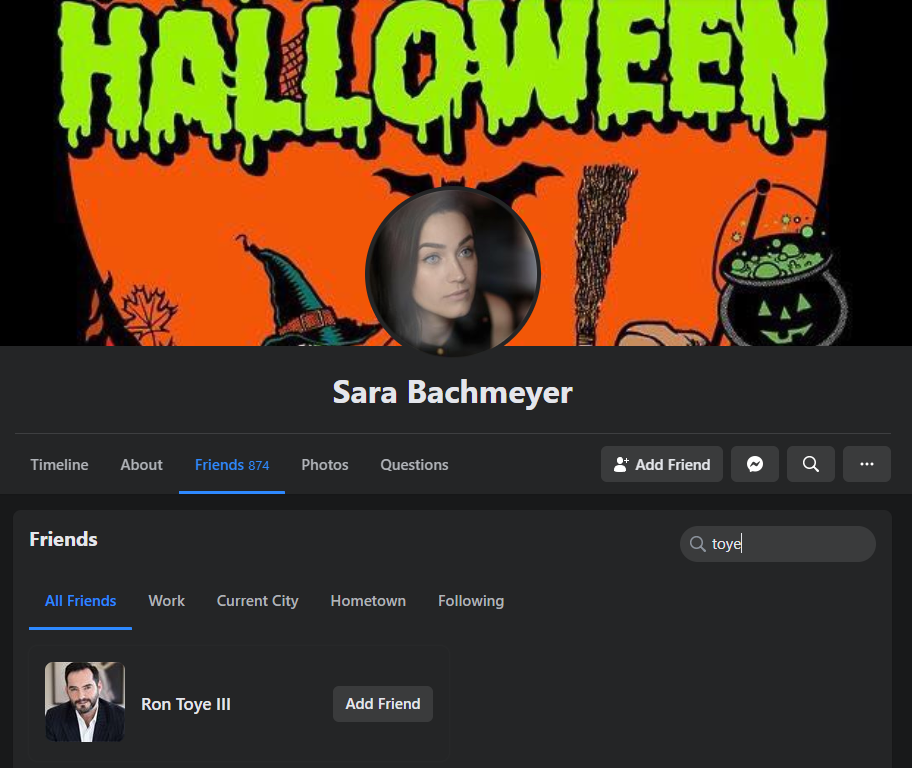
Task: Show friends from Work
Action: pos(166,601)
